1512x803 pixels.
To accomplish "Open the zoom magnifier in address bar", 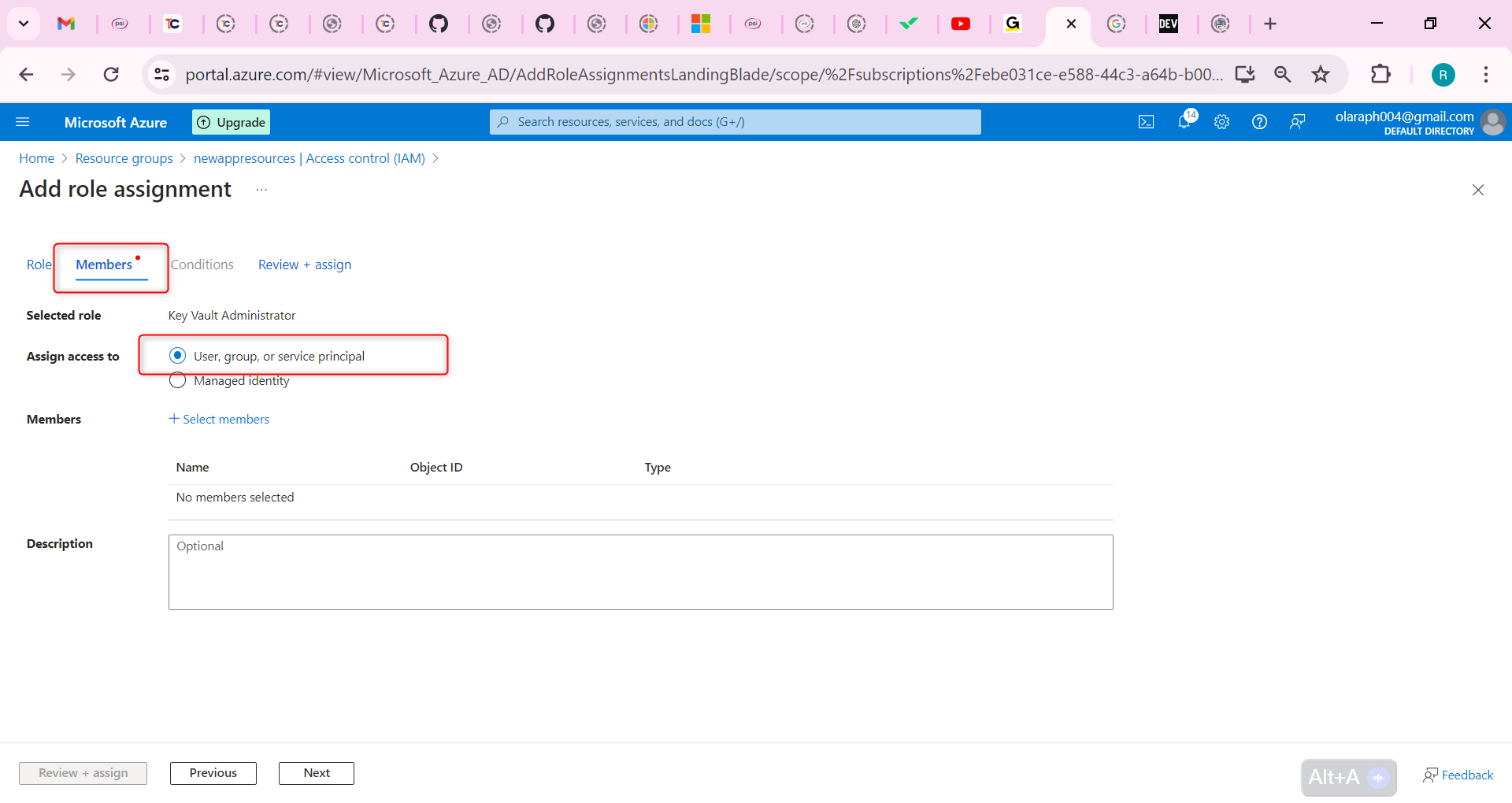I will (x=1283, y=74).
